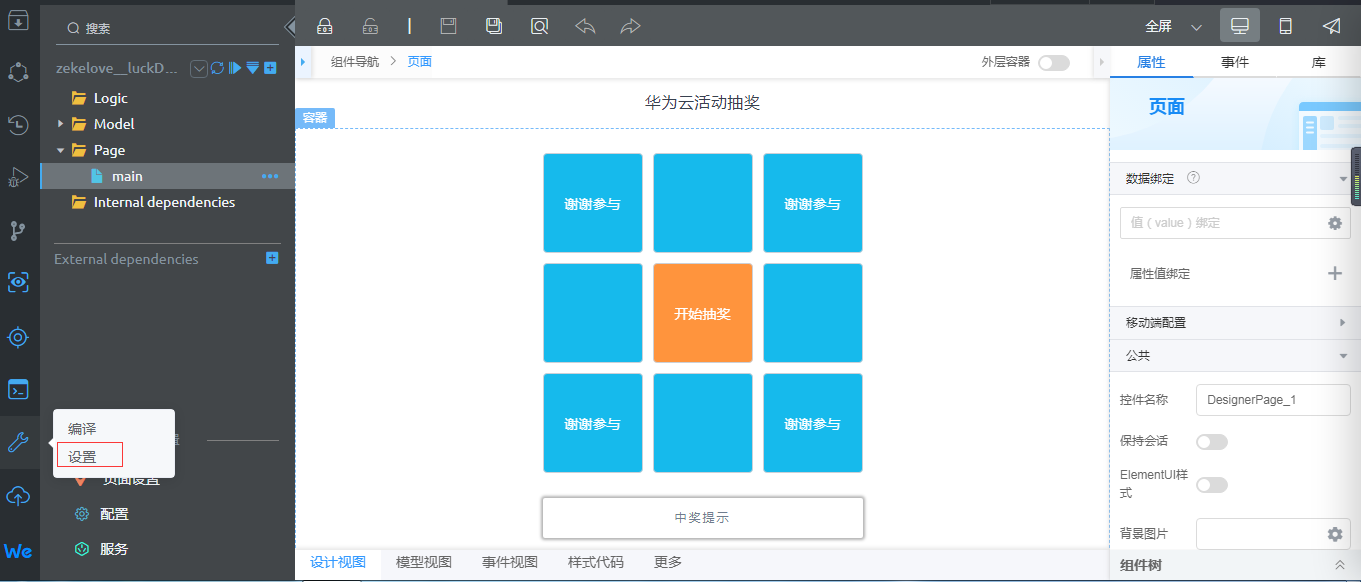This screenshot has width=1361, height=582.
Task: Click the control name input field
Action: pos(1272,399)
